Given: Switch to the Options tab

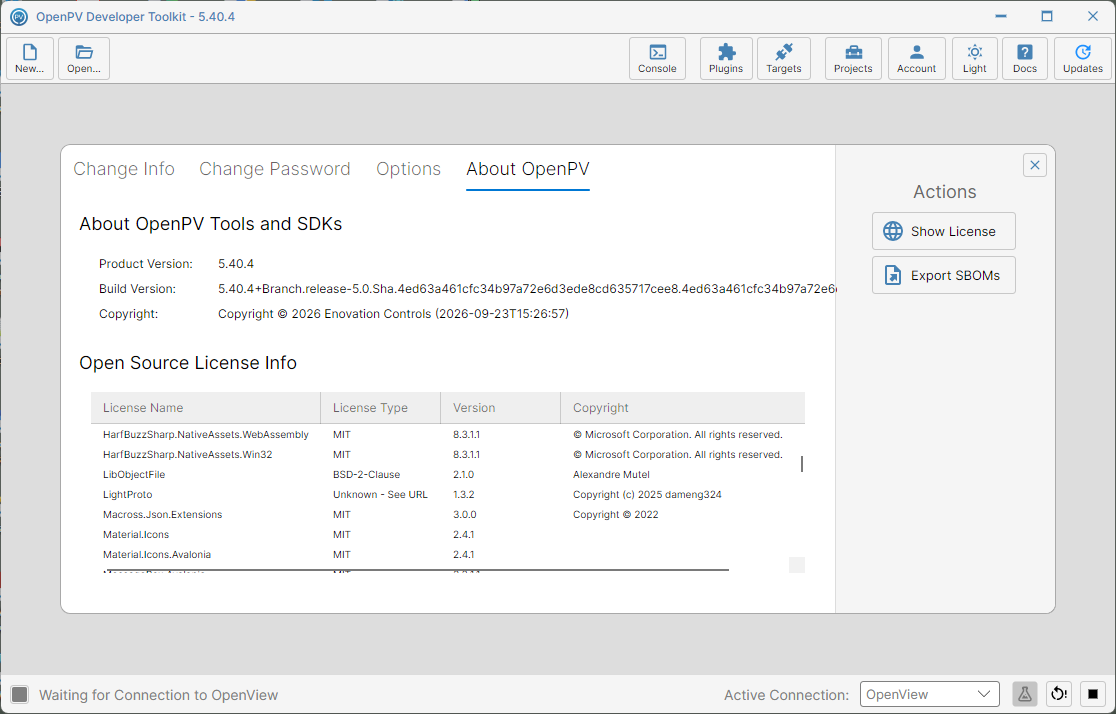Looking at the screenshot, I should coord(409,169).
